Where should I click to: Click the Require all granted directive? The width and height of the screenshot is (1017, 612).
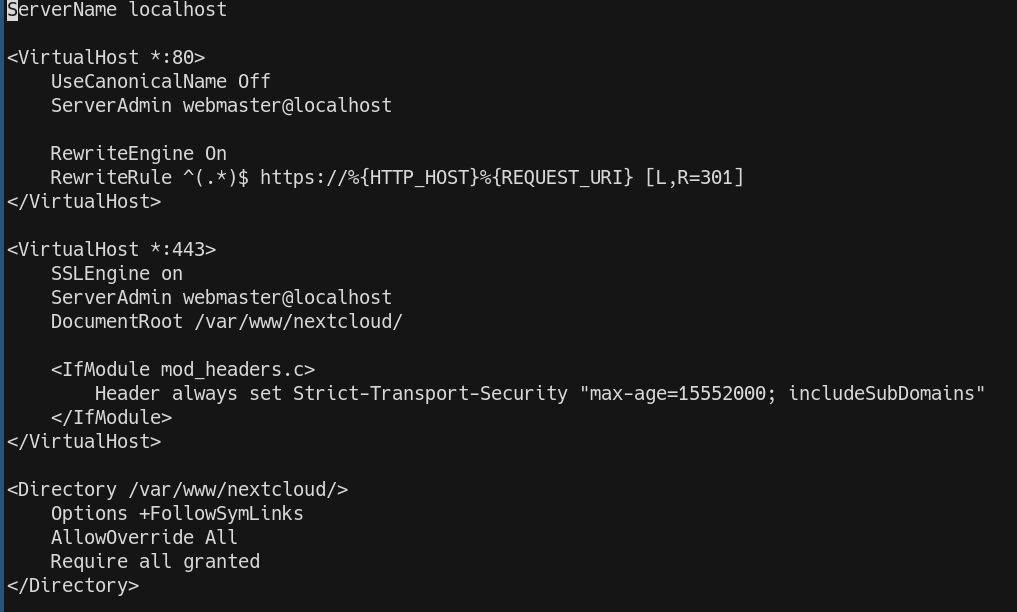tap(155, 562)
